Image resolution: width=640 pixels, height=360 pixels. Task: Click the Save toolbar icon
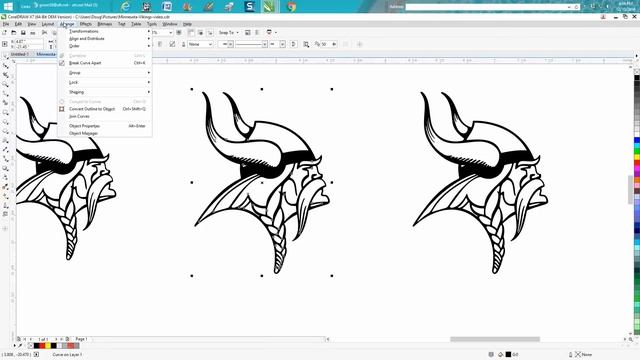point(23,33)
